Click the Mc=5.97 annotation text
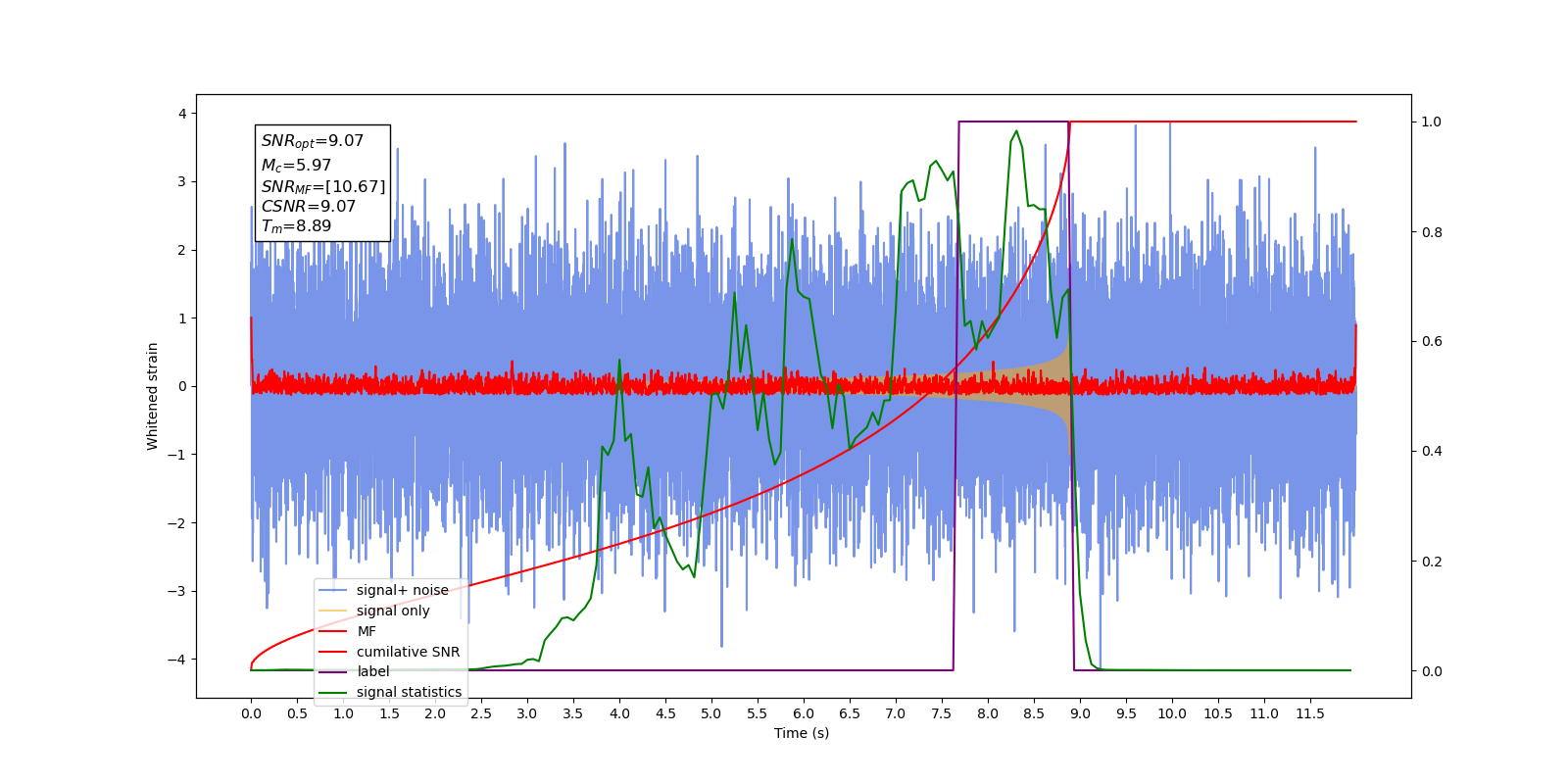This screenshot has width=1568, height=784. click(x=296, y=166)
